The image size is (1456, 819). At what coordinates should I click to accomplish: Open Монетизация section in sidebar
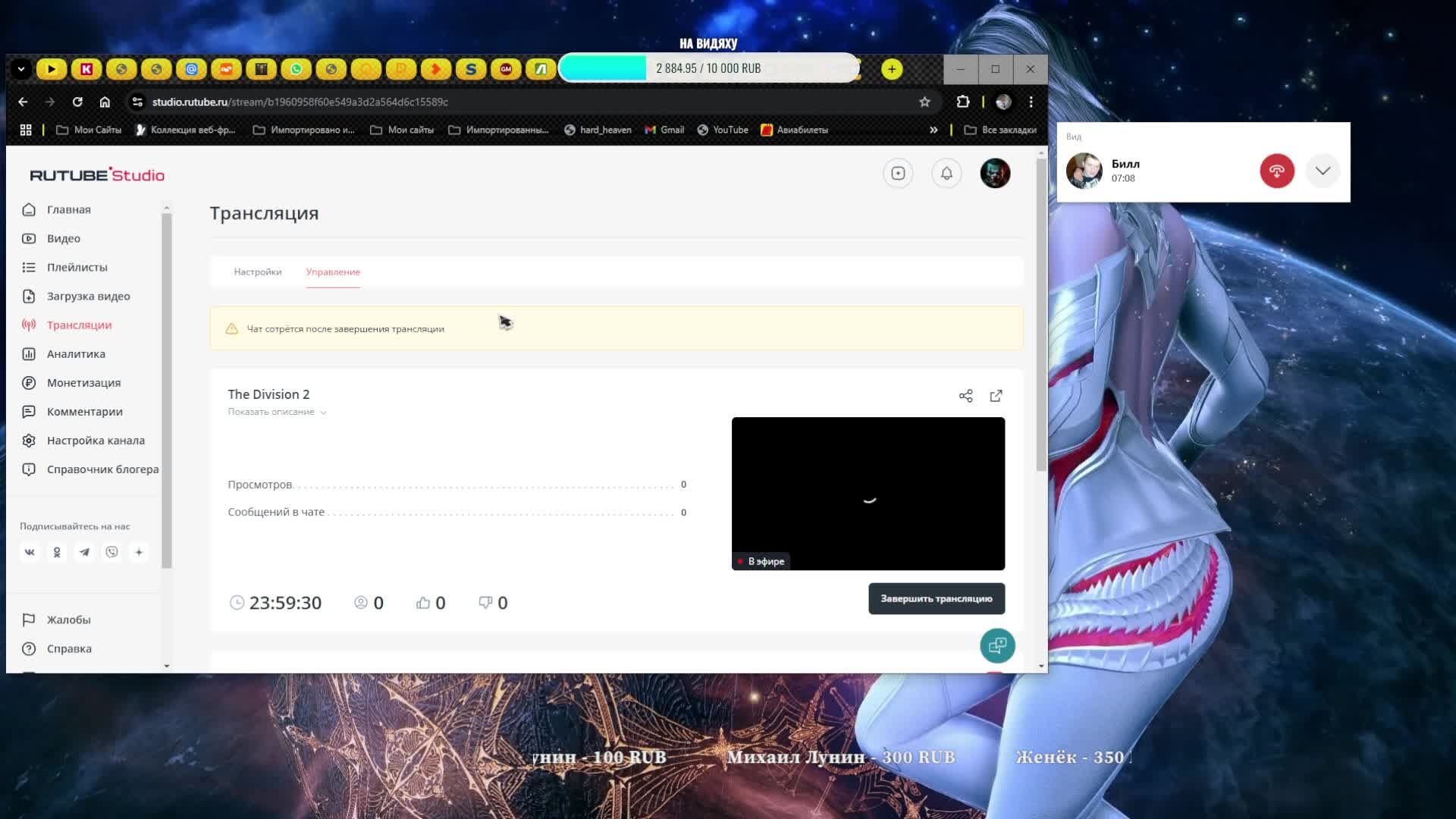(83, 383)
